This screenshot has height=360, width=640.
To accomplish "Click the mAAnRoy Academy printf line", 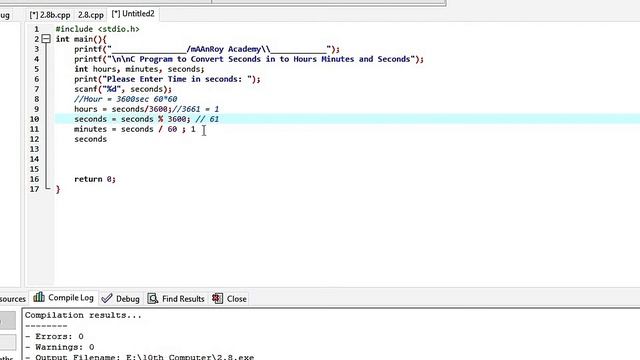I will (x=207, y=49).
